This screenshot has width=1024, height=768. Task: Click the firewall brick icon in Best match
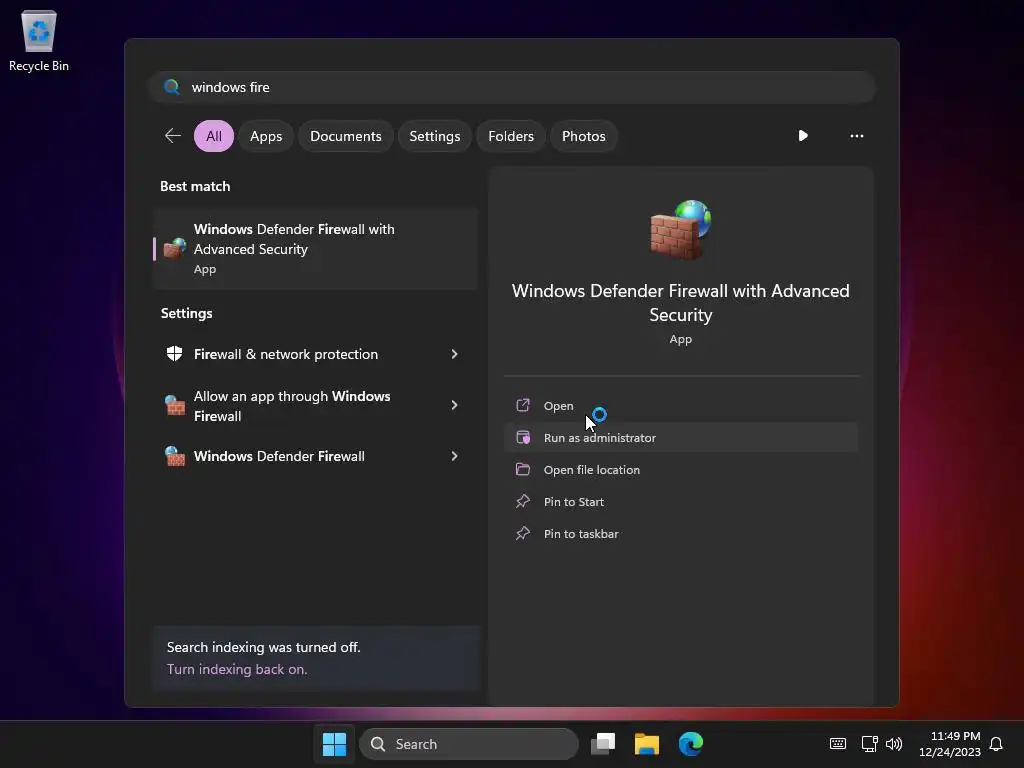pos(174,249)
